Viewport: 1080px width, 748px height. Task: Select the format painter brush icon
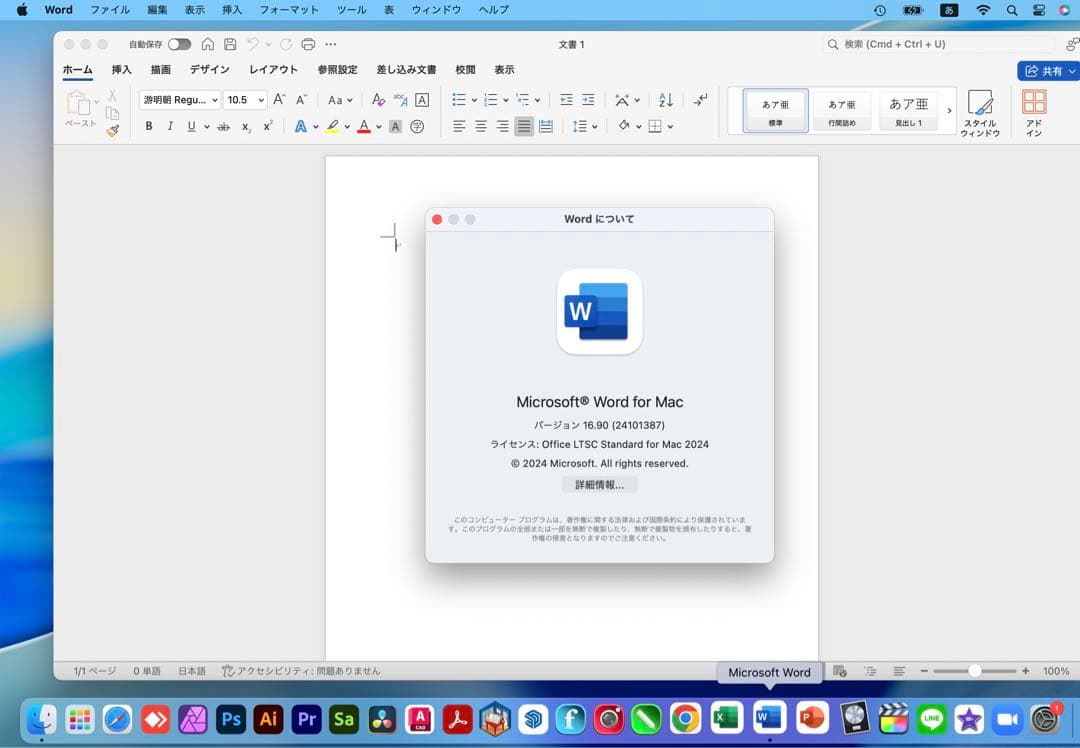pos(112,130)
